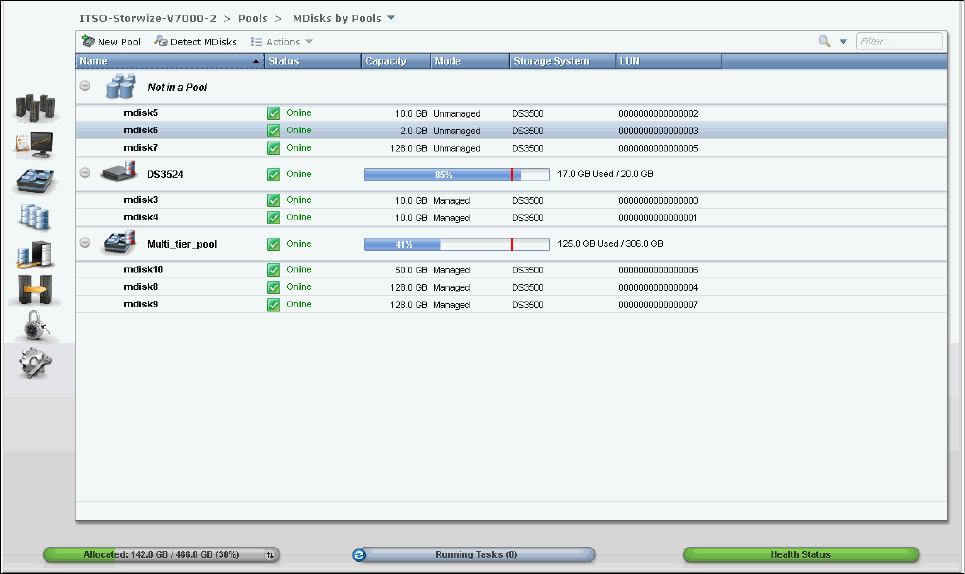
Task: Collapse the 'Not in a Pool' group
Action: (85, 87)
